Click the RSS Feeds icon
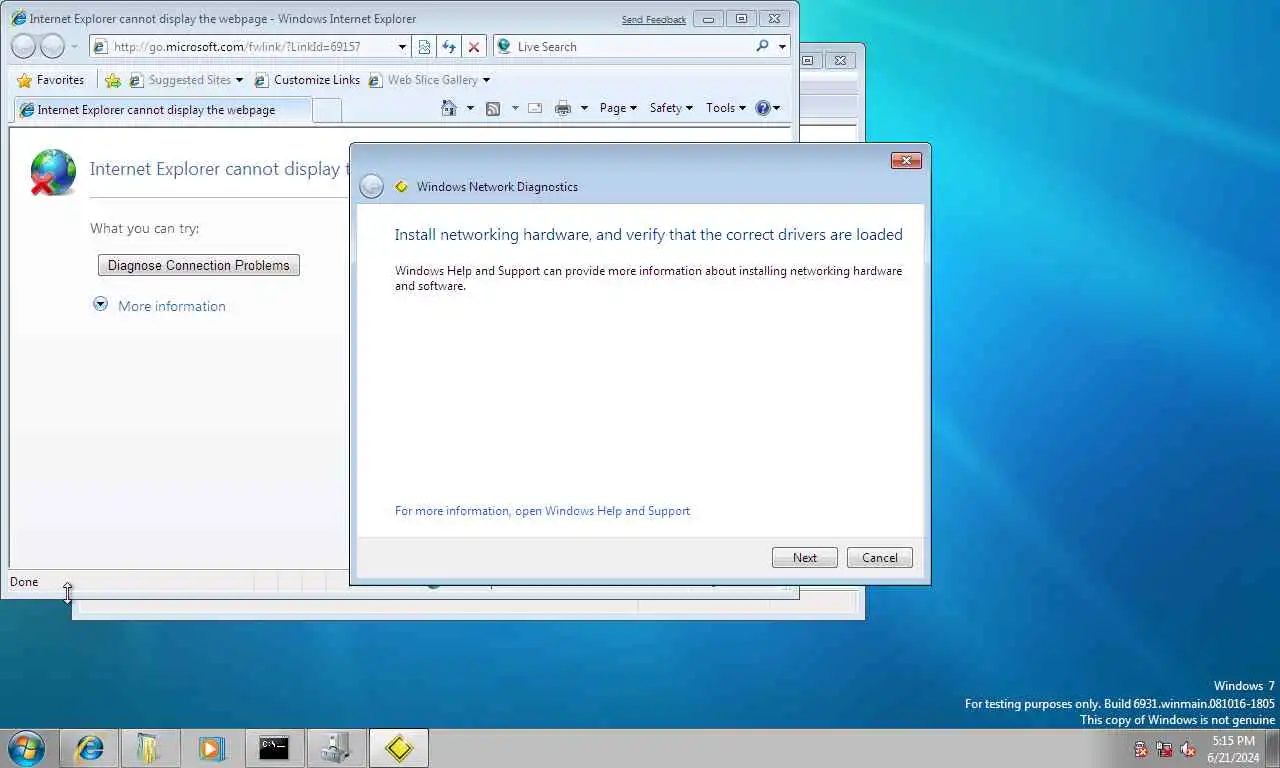This screenshot has width=1280, height=768. (493, 108)
